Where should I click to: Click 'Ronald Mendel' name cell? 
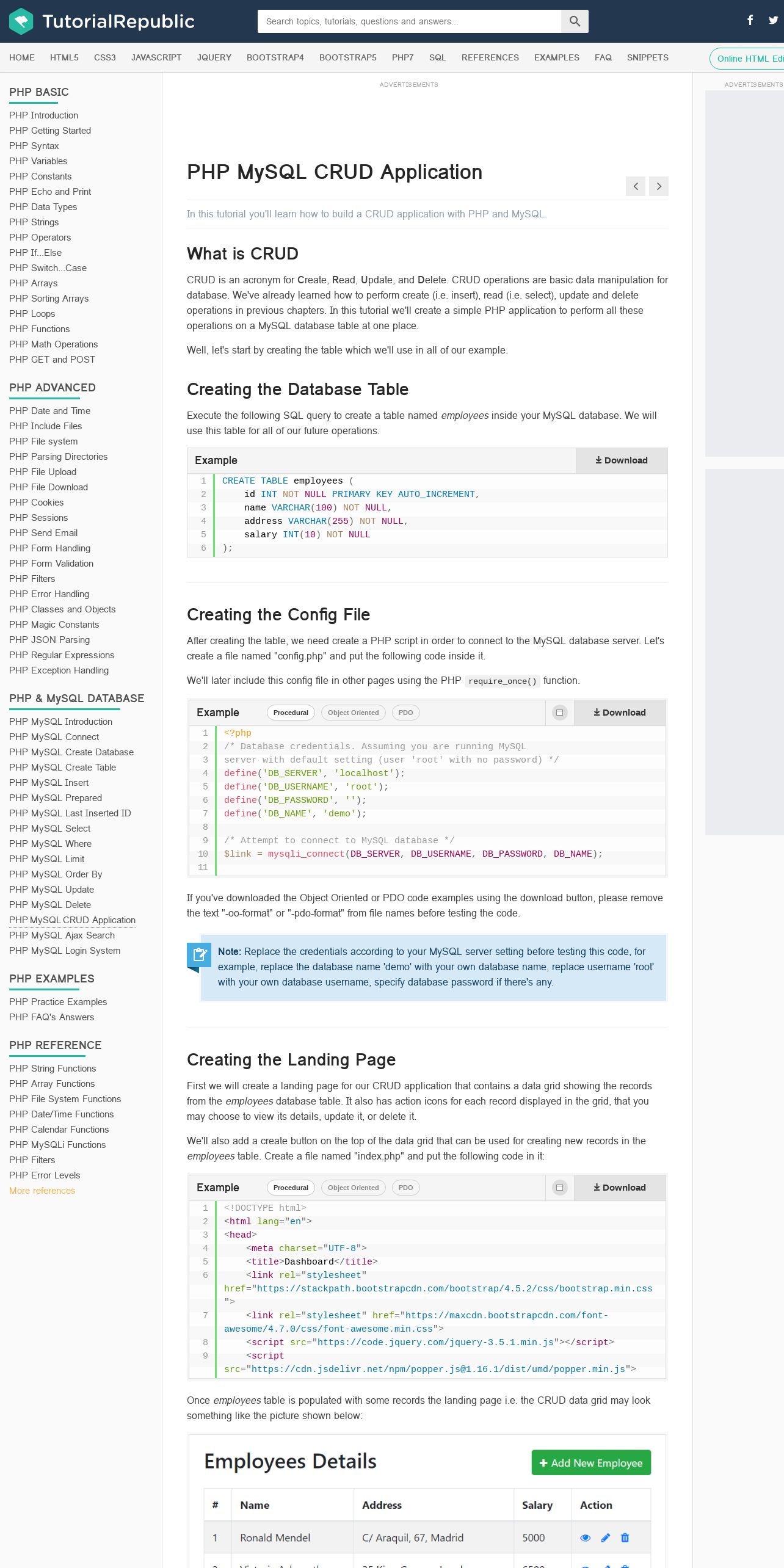tap(275, 1538)
